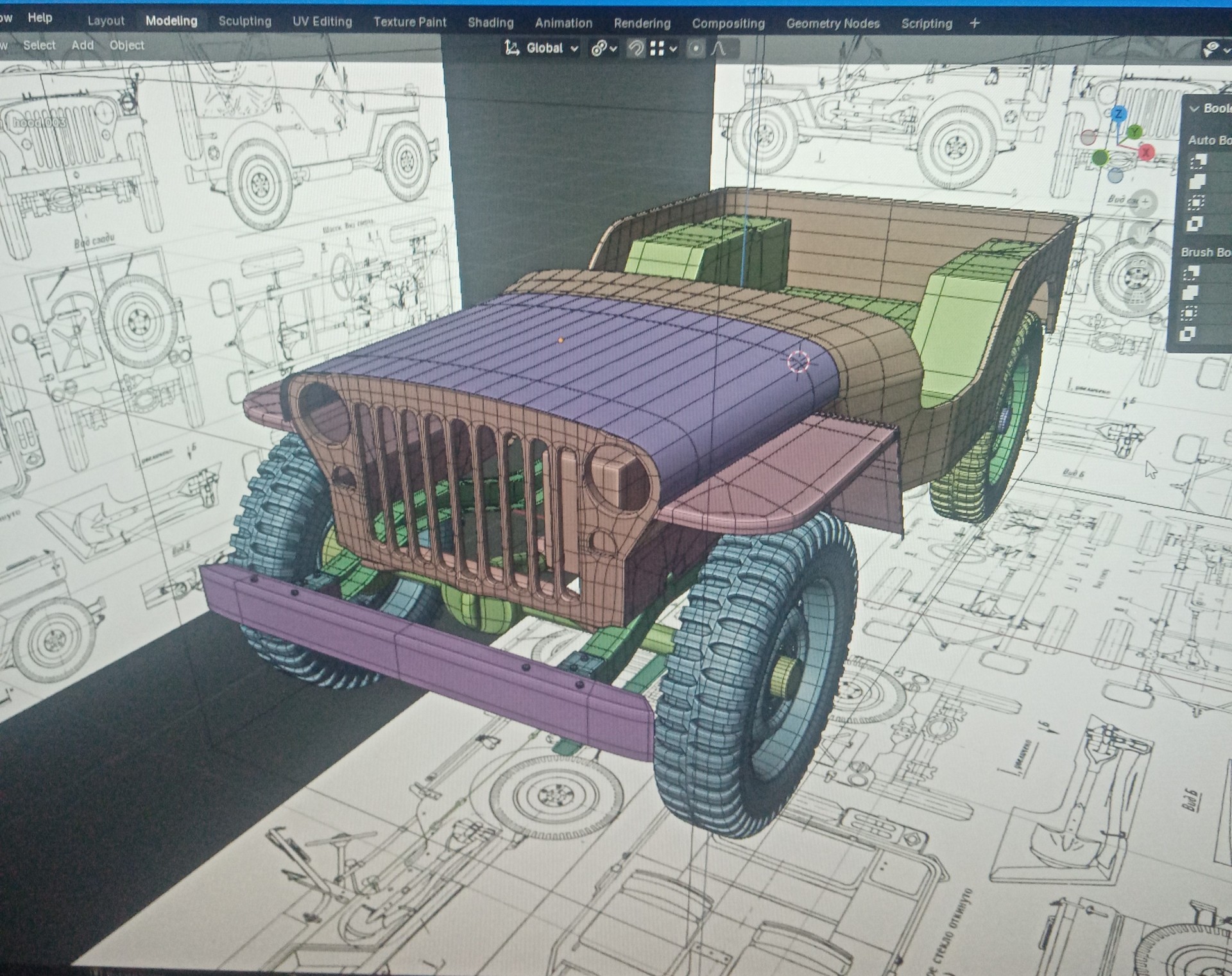Open the UV Editing workspace tab
1232x976 pixels.
[322, 21]
